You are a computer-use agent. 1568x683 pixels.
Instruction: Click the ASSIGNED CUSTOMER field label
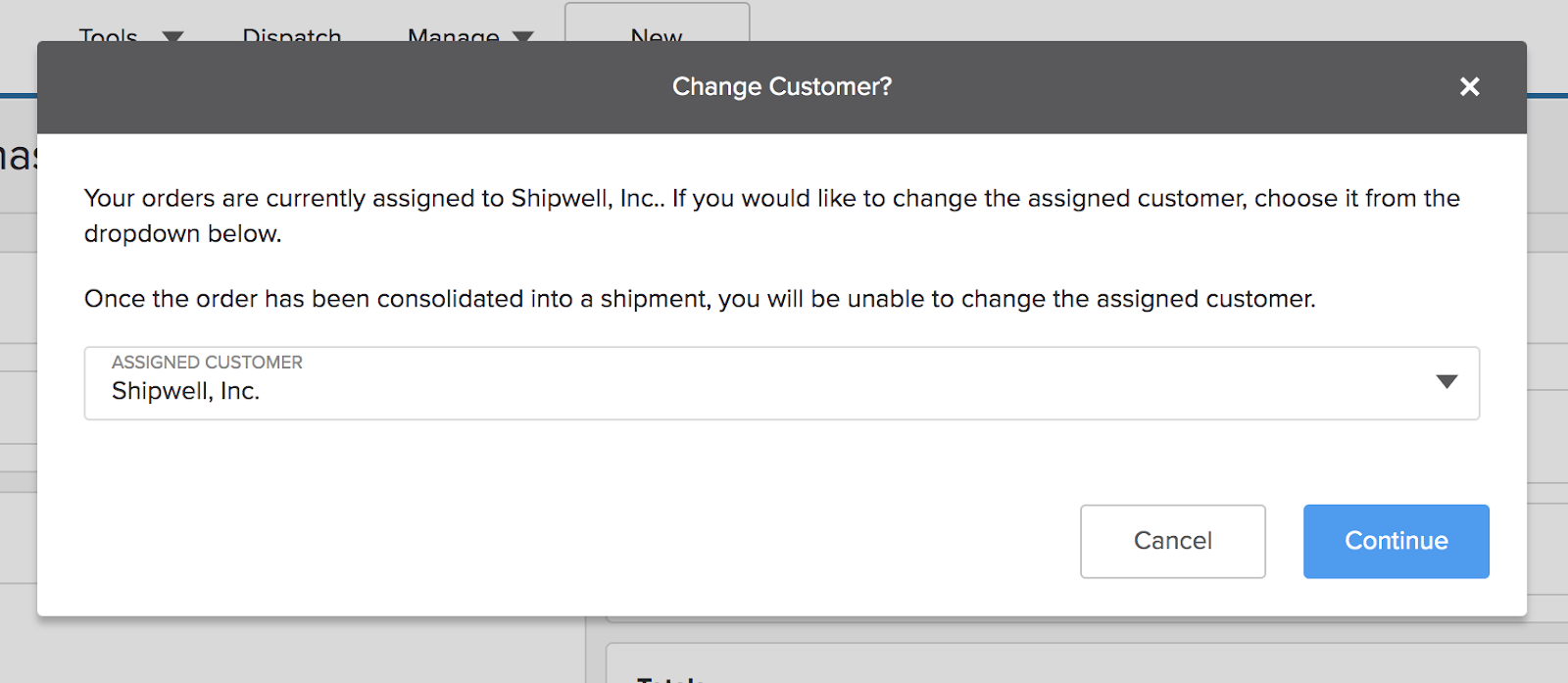click(207, 363)
